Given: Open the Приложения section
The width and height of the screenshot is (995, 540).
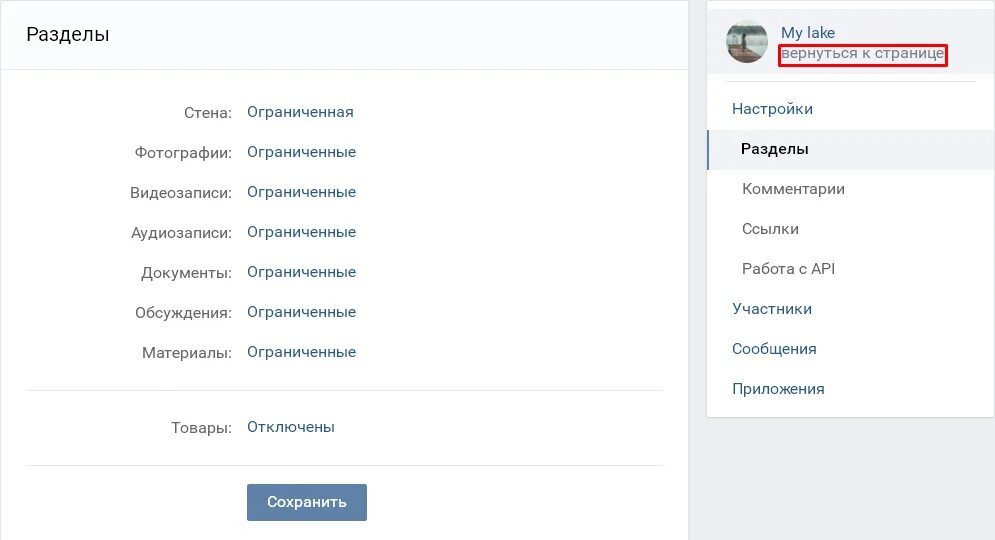Looking at the screenshot, I should tap(778, 389).
